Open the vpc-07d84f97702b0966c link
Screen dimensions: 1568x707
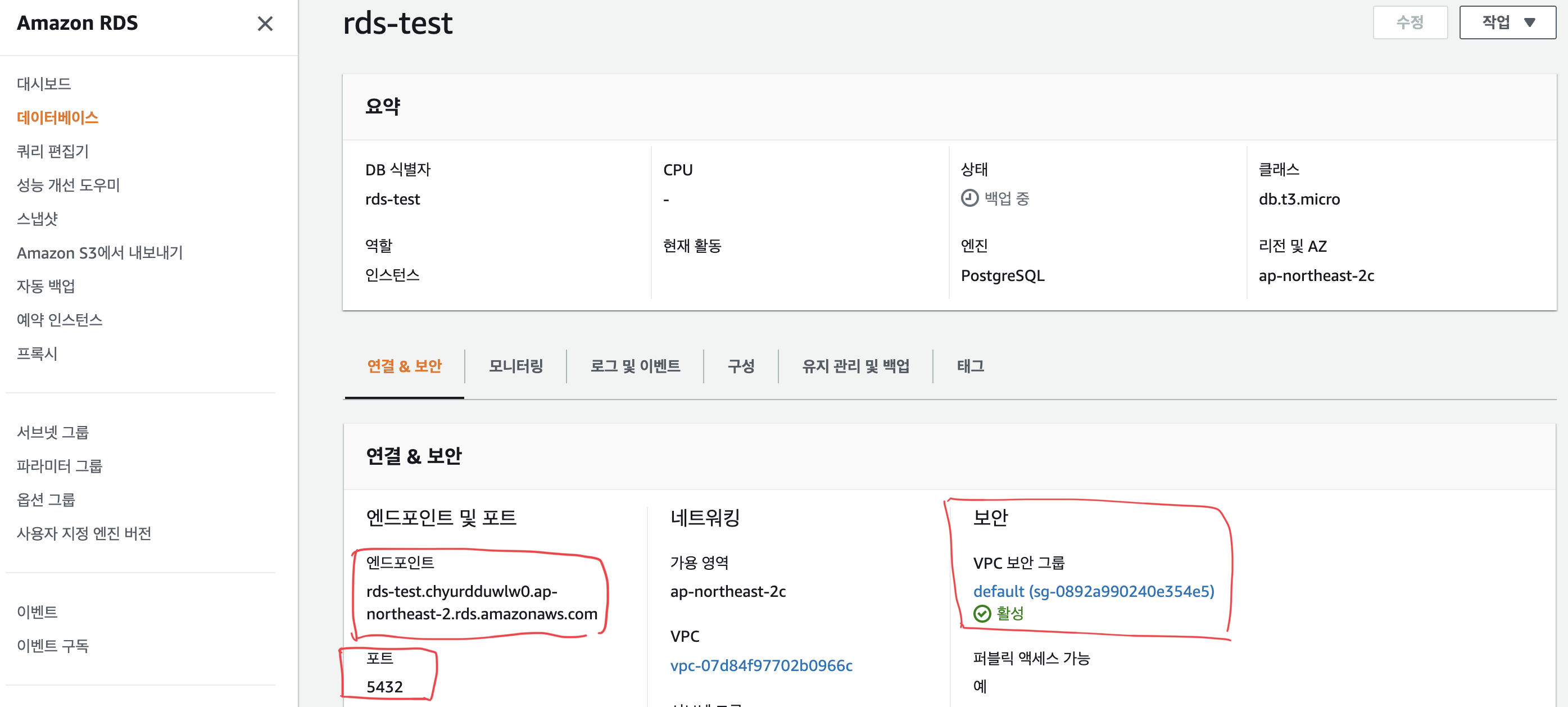tap(761, 665)
